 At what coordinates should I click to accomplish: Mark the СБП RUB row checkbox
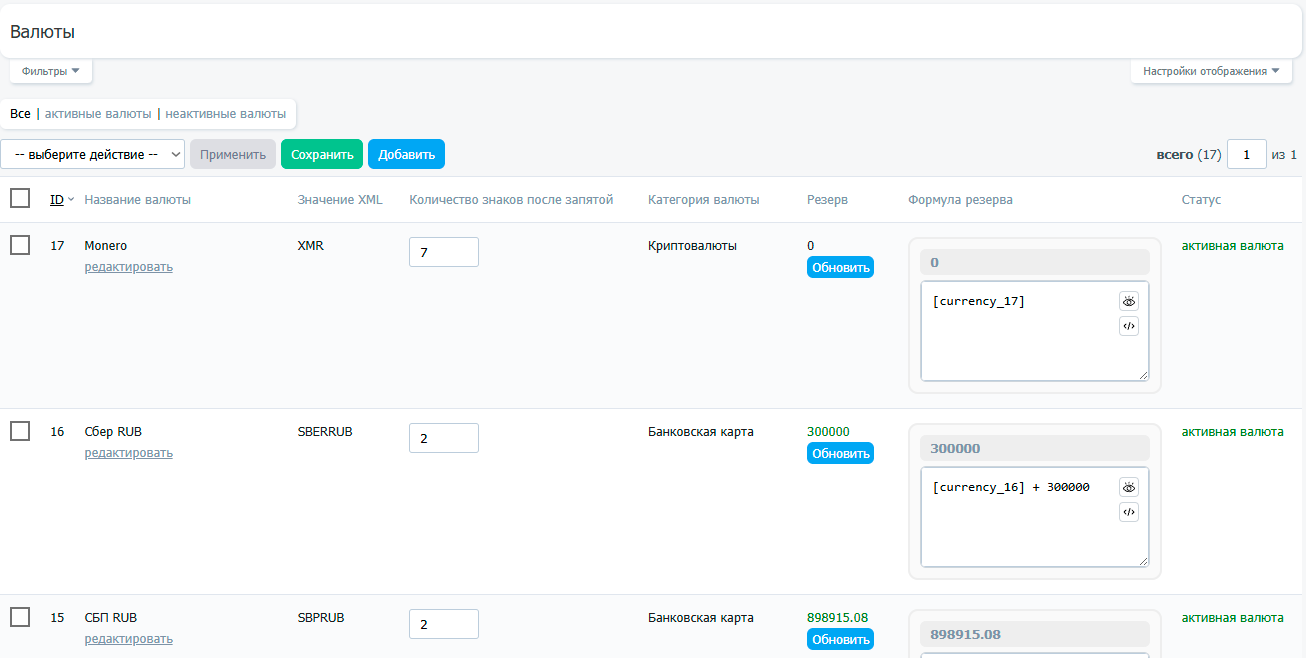click(x=20, y=617)
